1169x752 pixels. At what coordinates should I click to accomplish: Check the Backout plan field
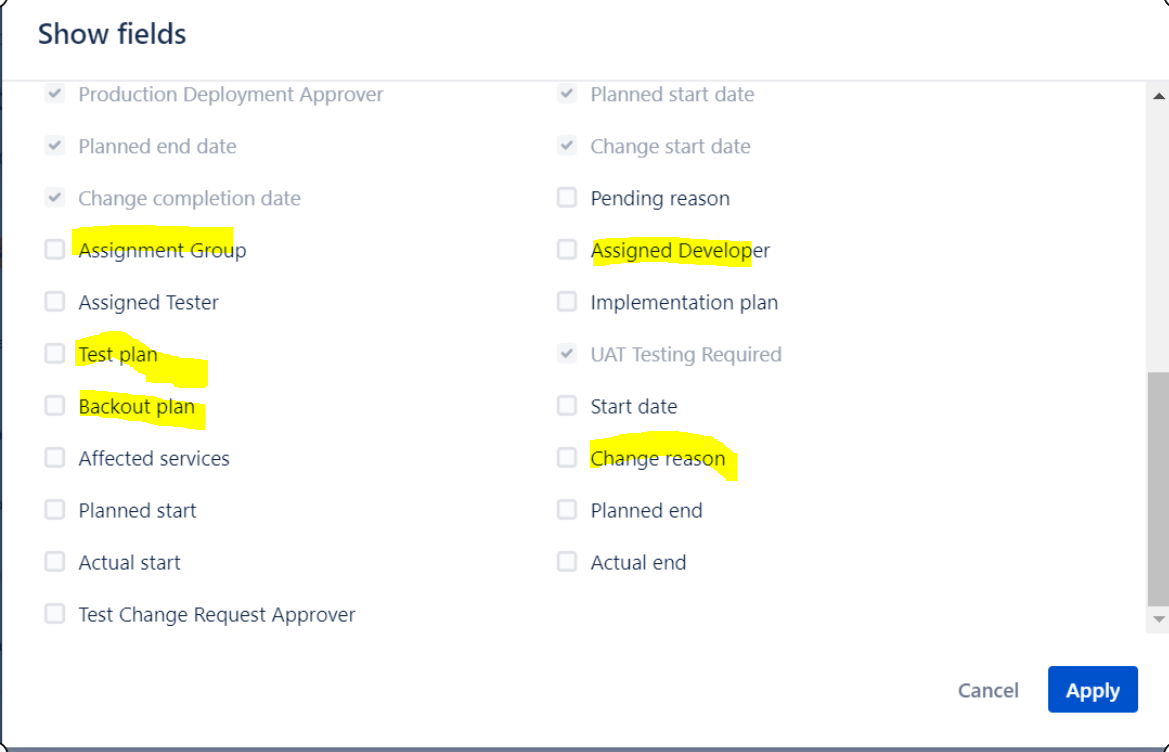pos(54,405)
